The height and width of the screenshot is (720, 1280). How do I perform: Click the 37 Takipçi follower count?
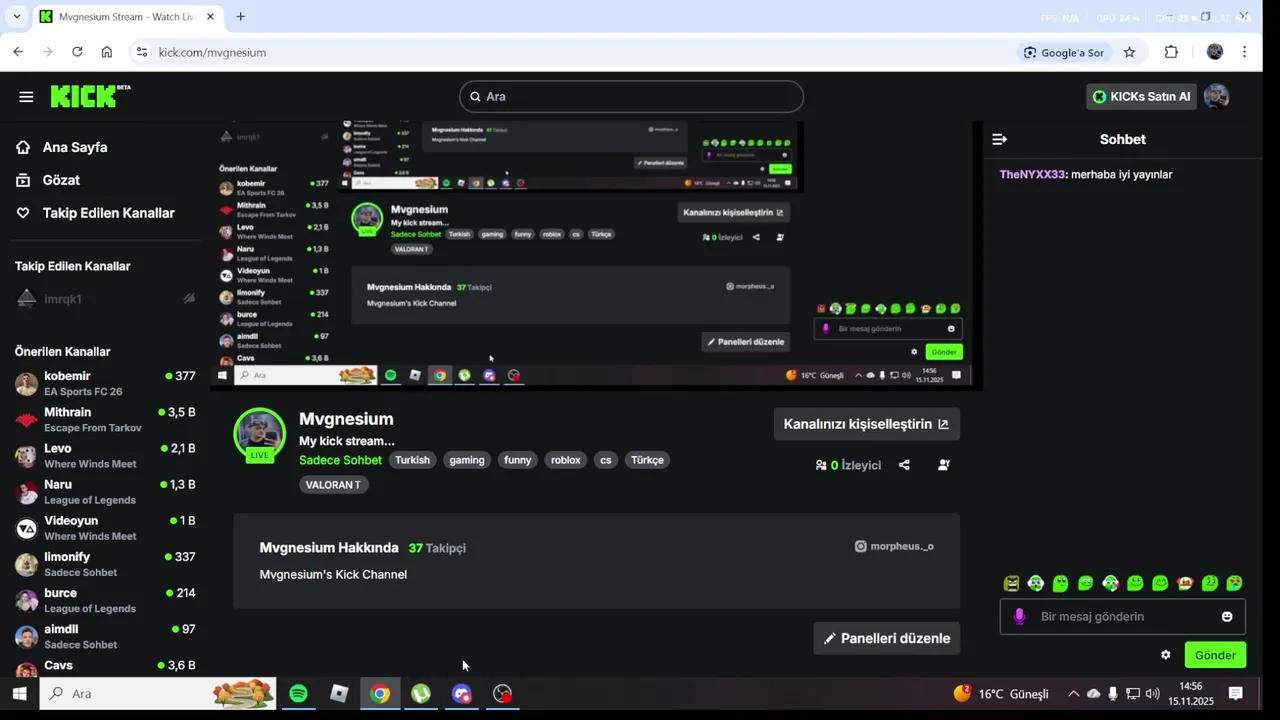pyautogui.click(x=437, y=548)
